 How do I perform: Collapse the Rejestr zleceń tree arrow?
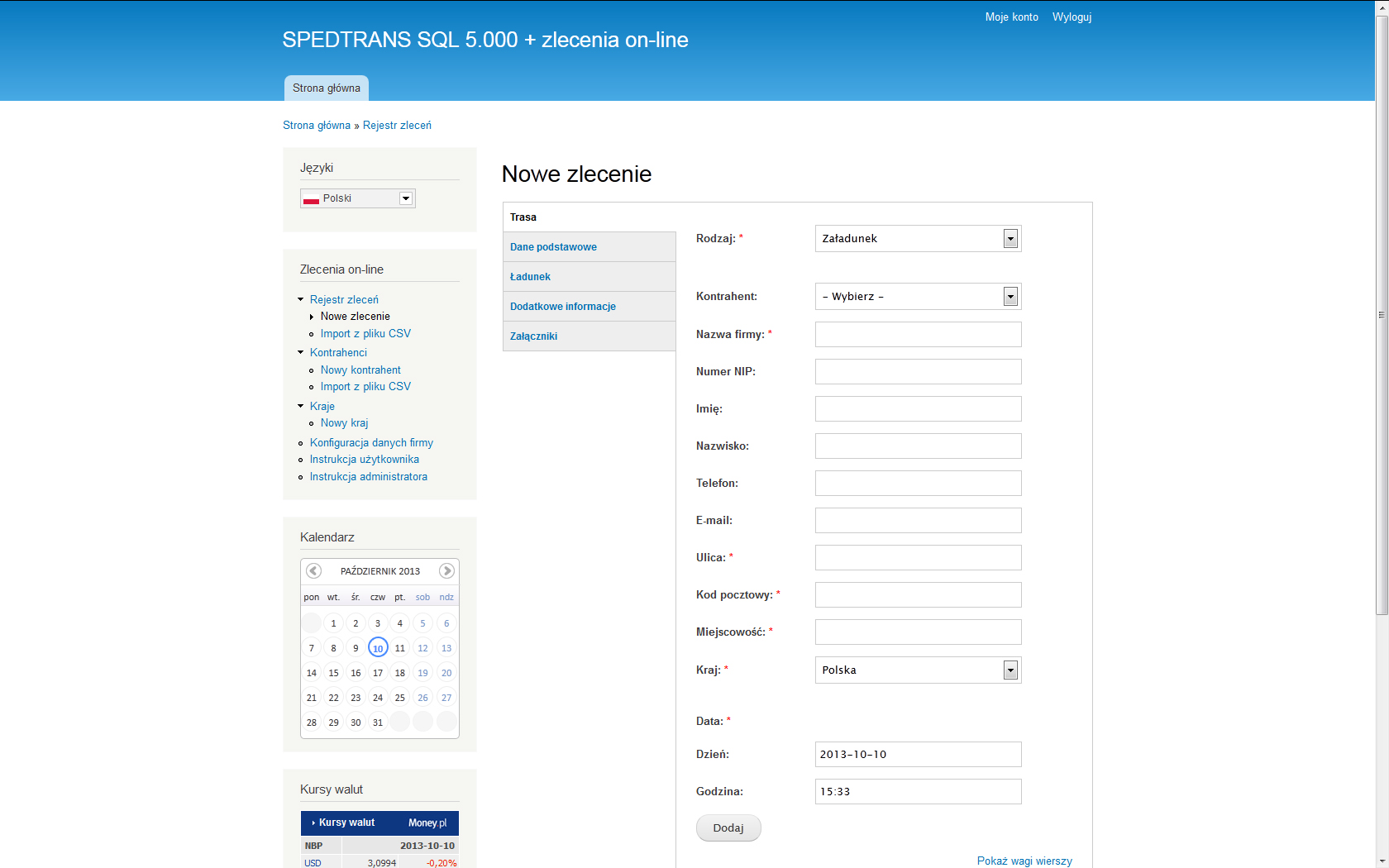[301, 299]
